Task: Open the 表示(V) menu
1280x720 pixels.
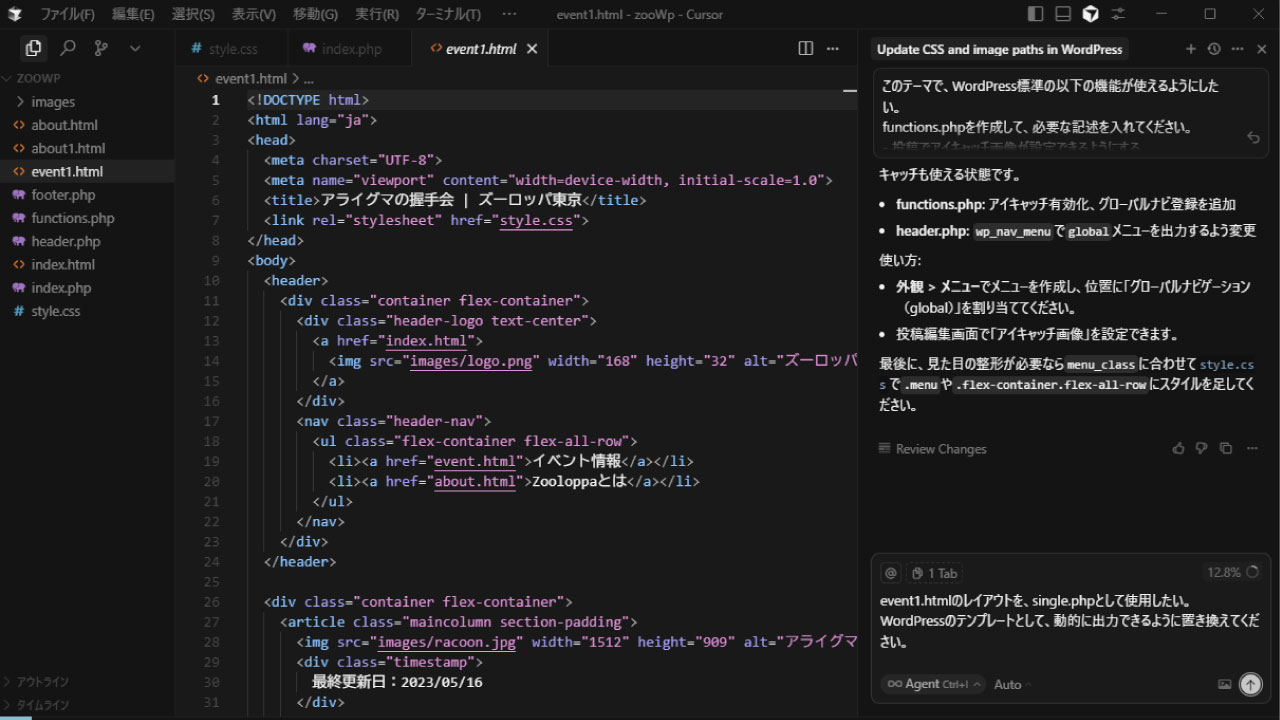Action: (x=254, y=14)
